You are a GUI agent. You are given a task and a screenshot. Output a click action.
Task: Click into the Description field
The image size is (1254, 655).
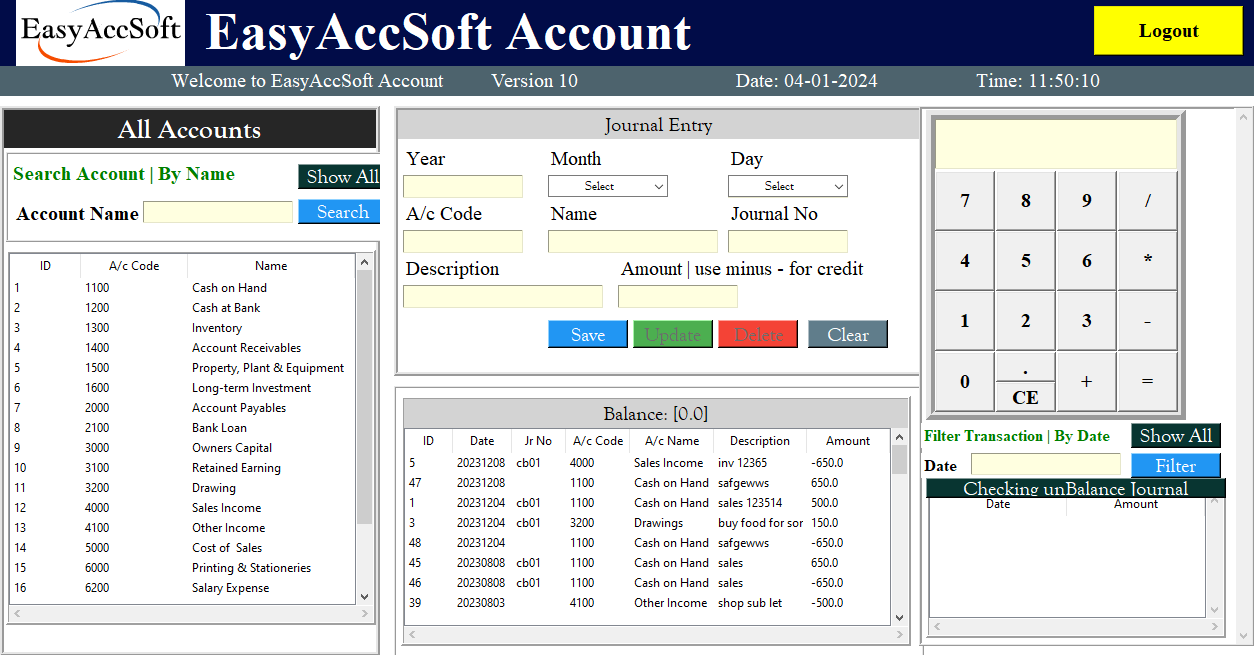click(x=503, y=297)
